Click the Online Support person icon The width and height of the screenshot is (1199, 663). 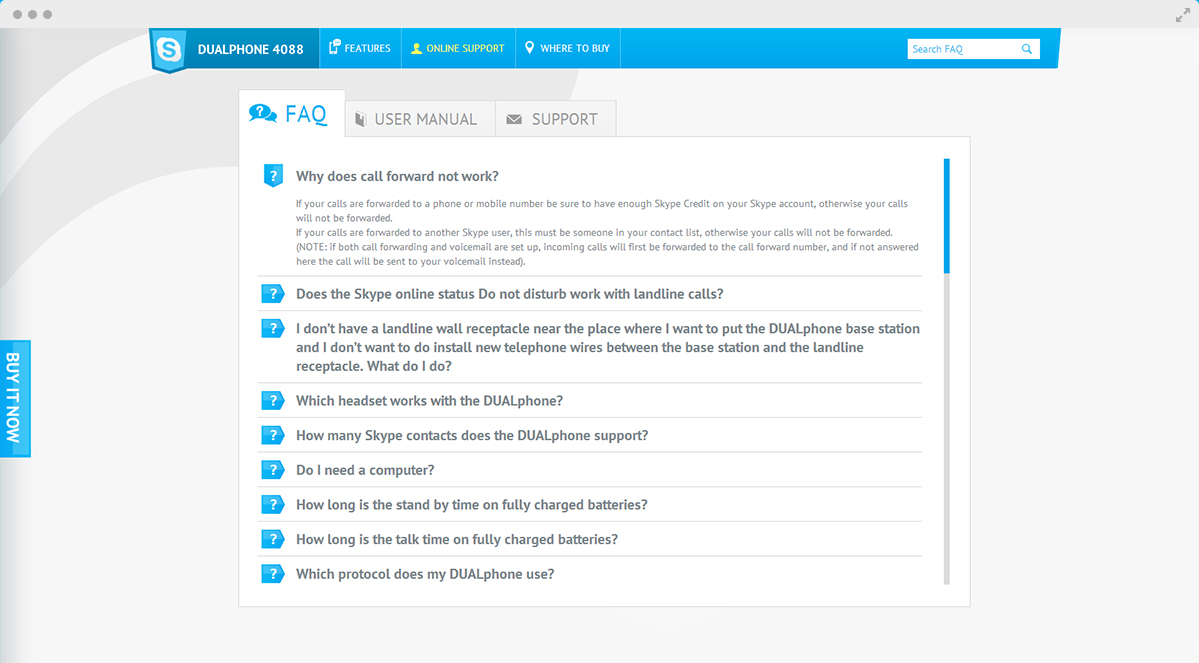point(416,48)
